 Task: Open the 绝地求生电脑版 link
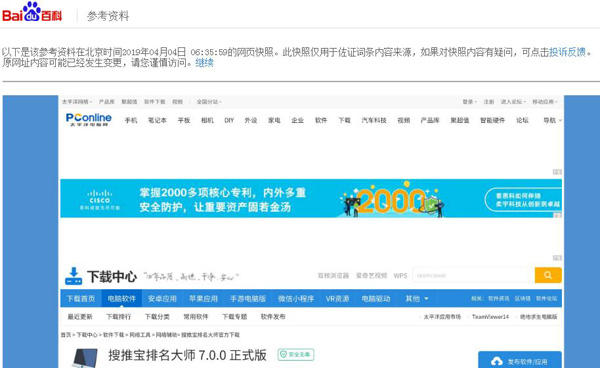(539, 317)
